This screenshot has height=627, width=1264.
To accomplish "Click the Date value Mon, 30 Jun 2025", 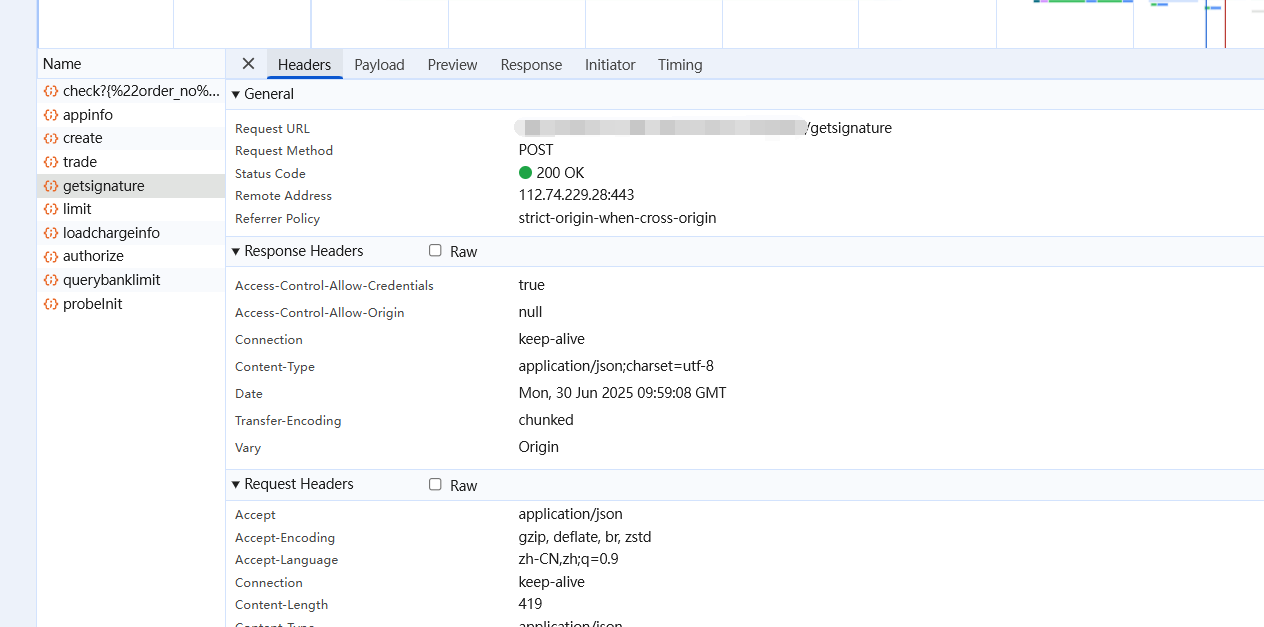I will click(x=622, y=393).
